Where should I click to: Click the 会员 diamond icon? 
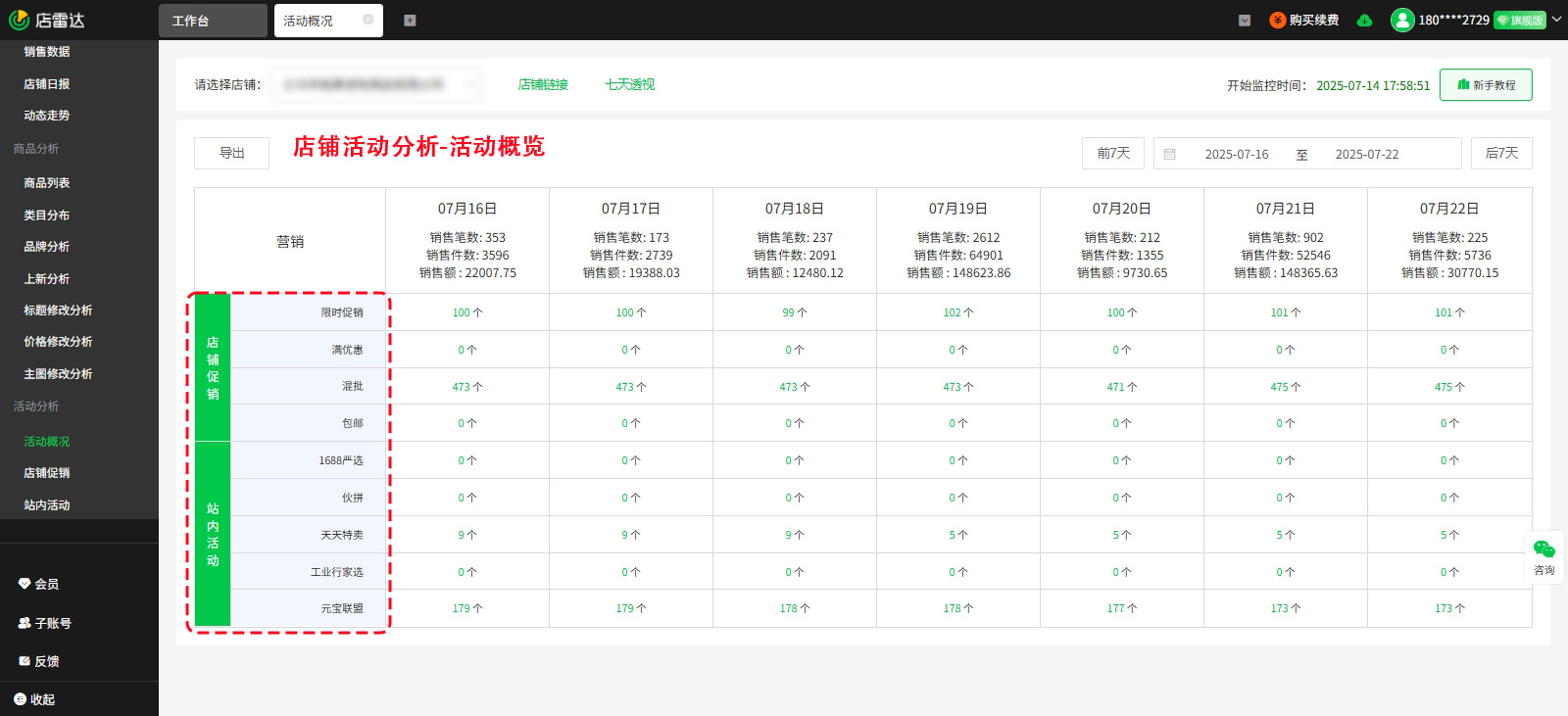coord(24,584)
